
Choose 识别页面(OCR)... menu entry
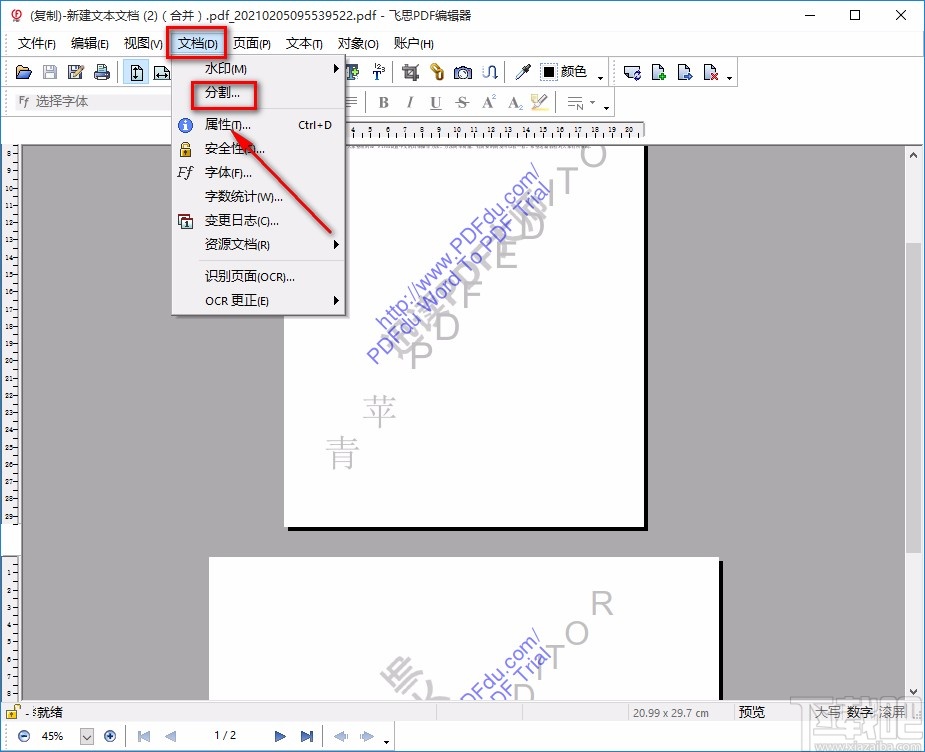[258, 276]
